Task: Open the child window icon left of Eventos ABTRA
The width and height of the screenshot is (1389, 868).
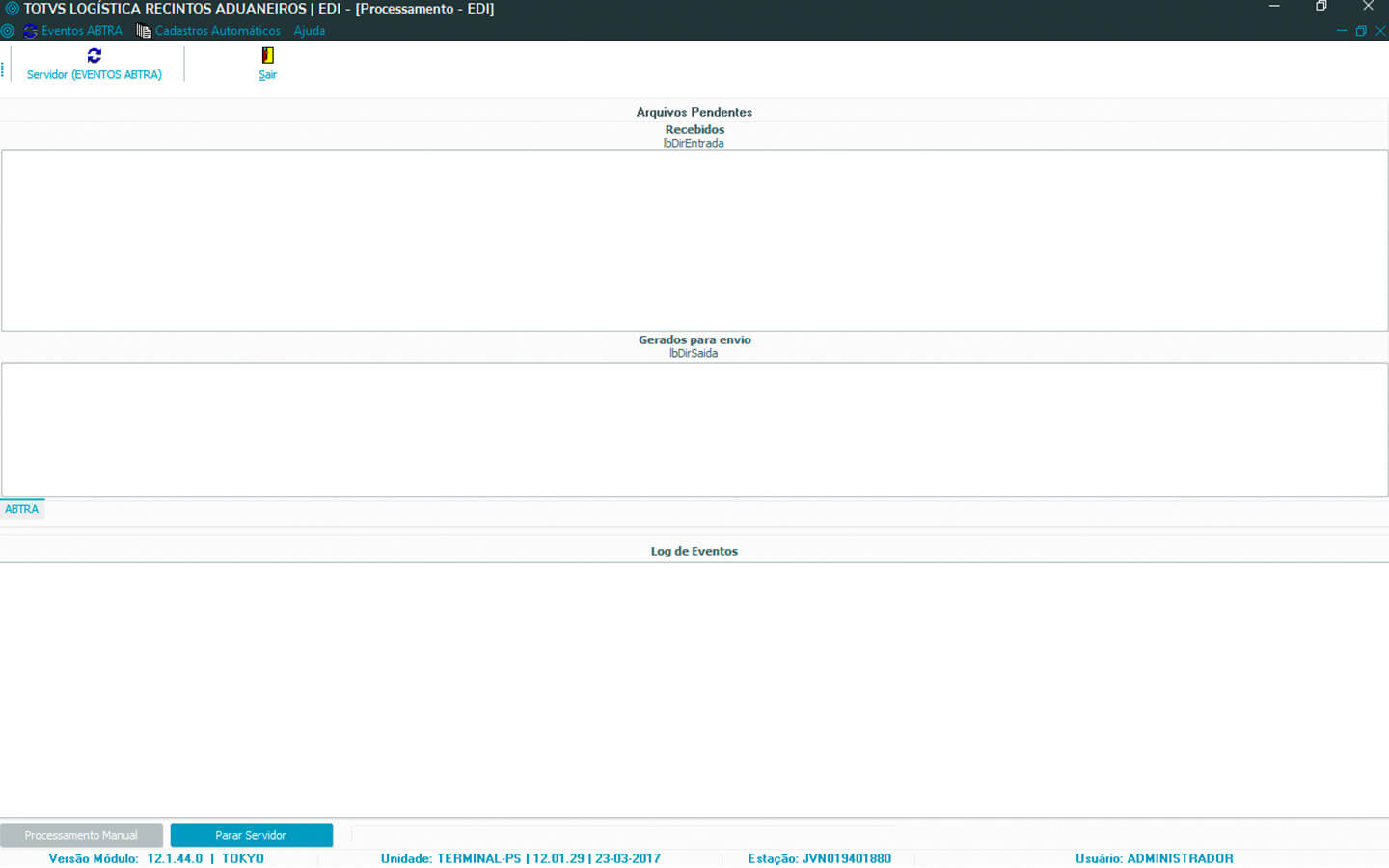Action: (8, 31)
